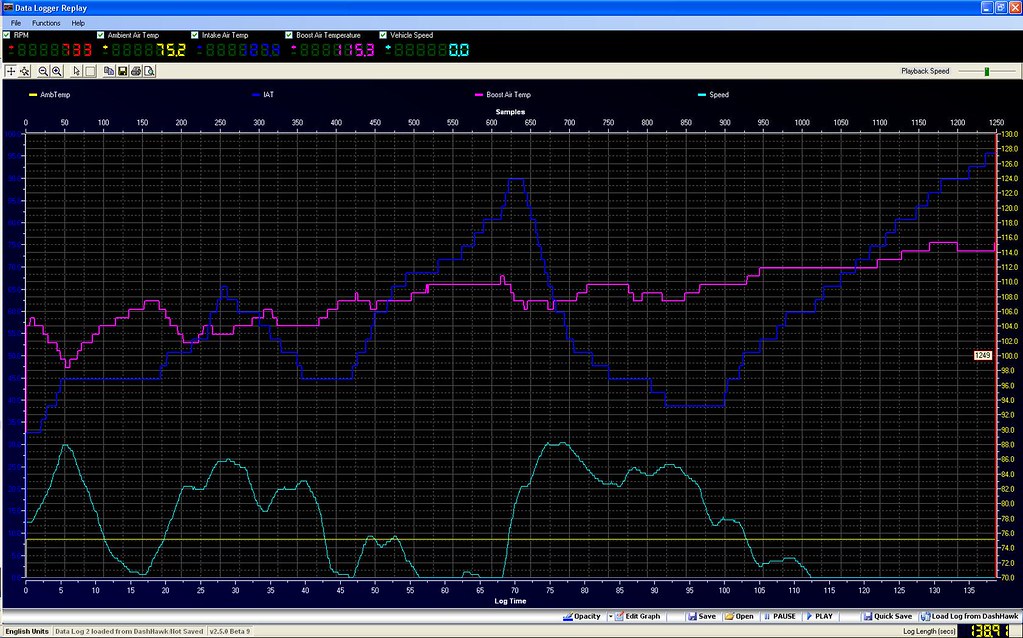The height and width of the screenshot is (638, 1023).
Task: Uncheck the Ambient Air Temp checkbox
Action: tap(100, 35)
